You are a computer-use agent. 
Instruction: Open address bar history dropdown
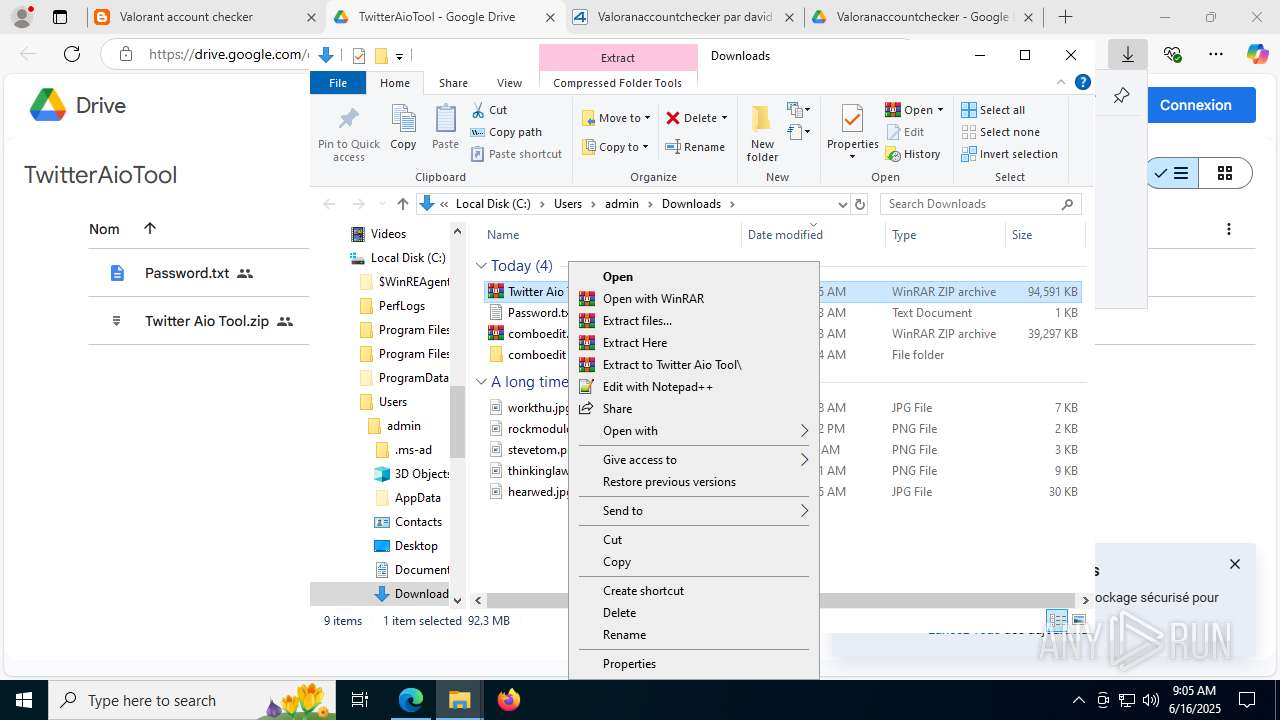click(x=842, y=204)
